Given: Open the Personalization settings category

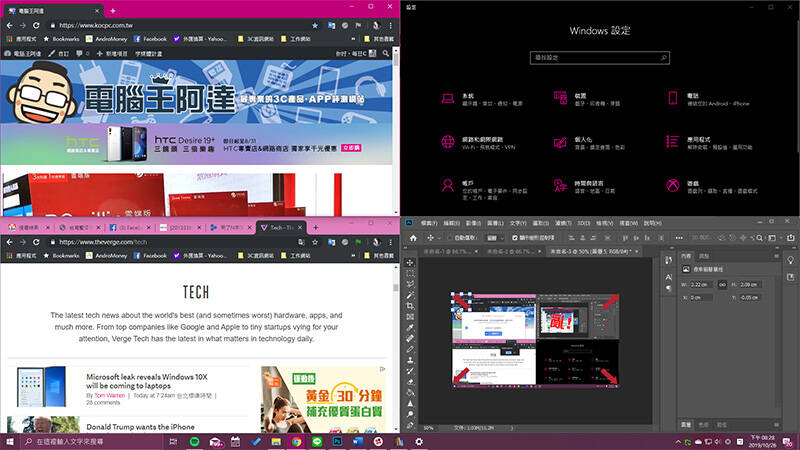Looking at the screenshot, I should [588, 142].
